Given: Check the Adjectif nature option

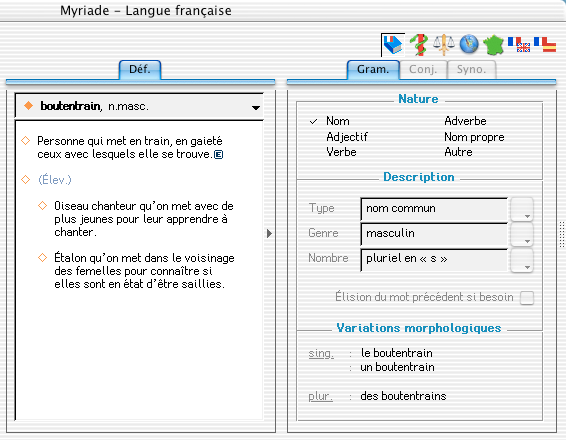Looking at the screenshot, I should [x=347, y=137].
